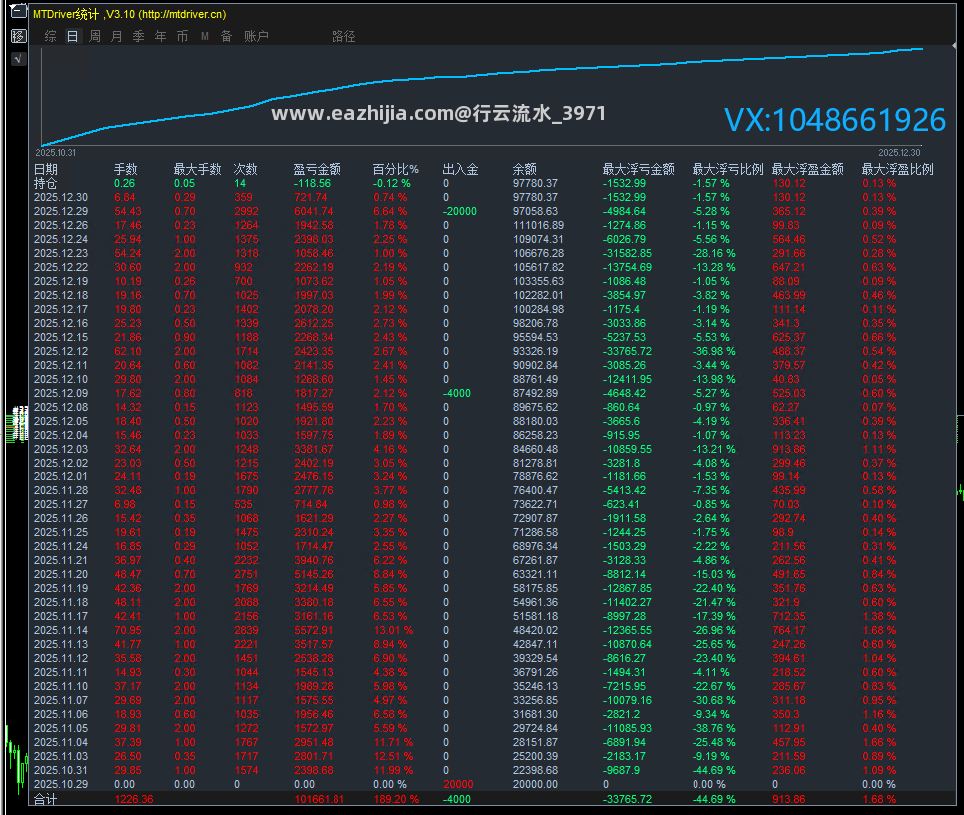Collapse the MTDriver panel with the minus button

(19, 12)
